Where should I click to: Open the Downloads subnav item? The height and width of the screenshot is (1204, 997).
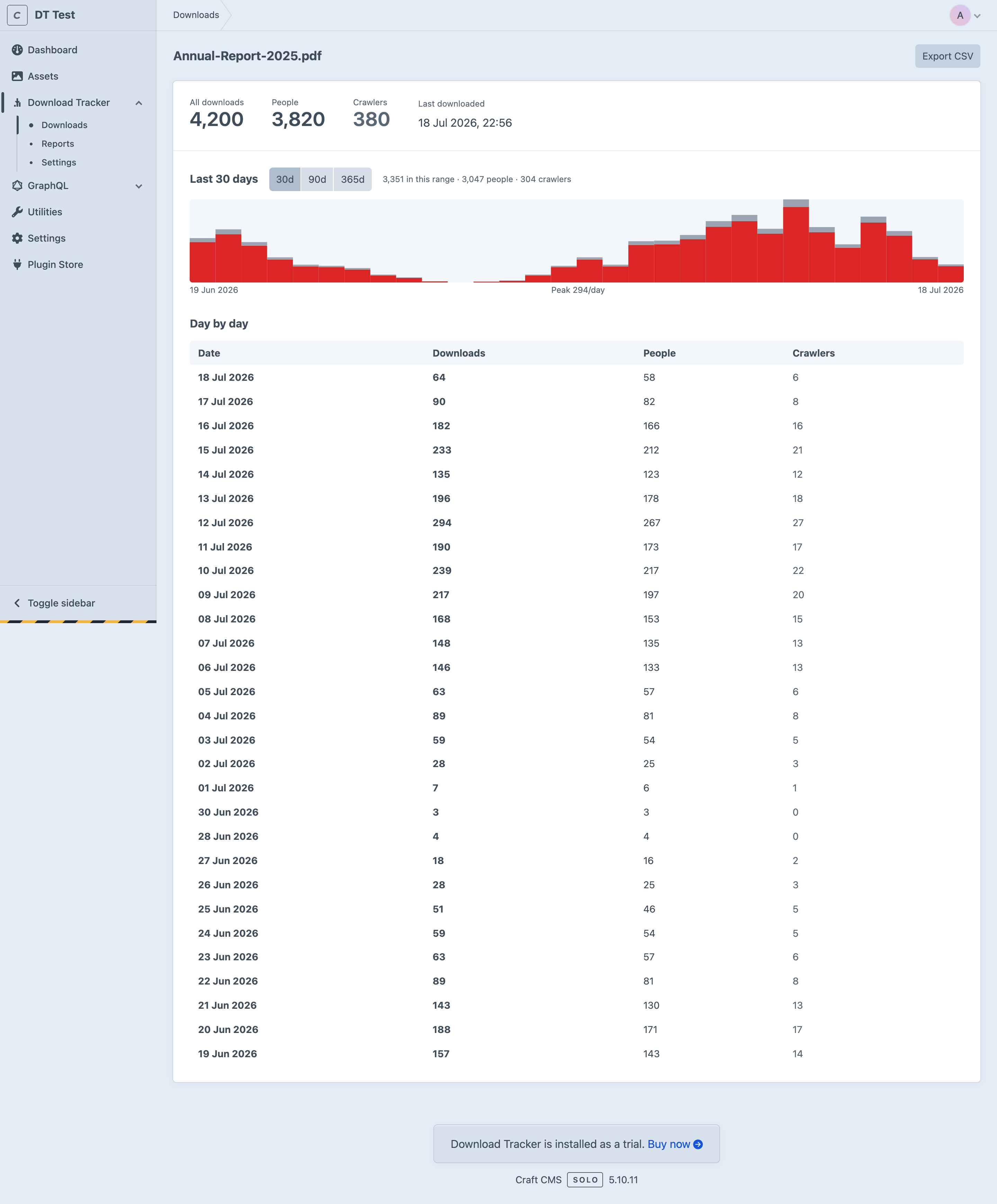[x=64, y=125]
